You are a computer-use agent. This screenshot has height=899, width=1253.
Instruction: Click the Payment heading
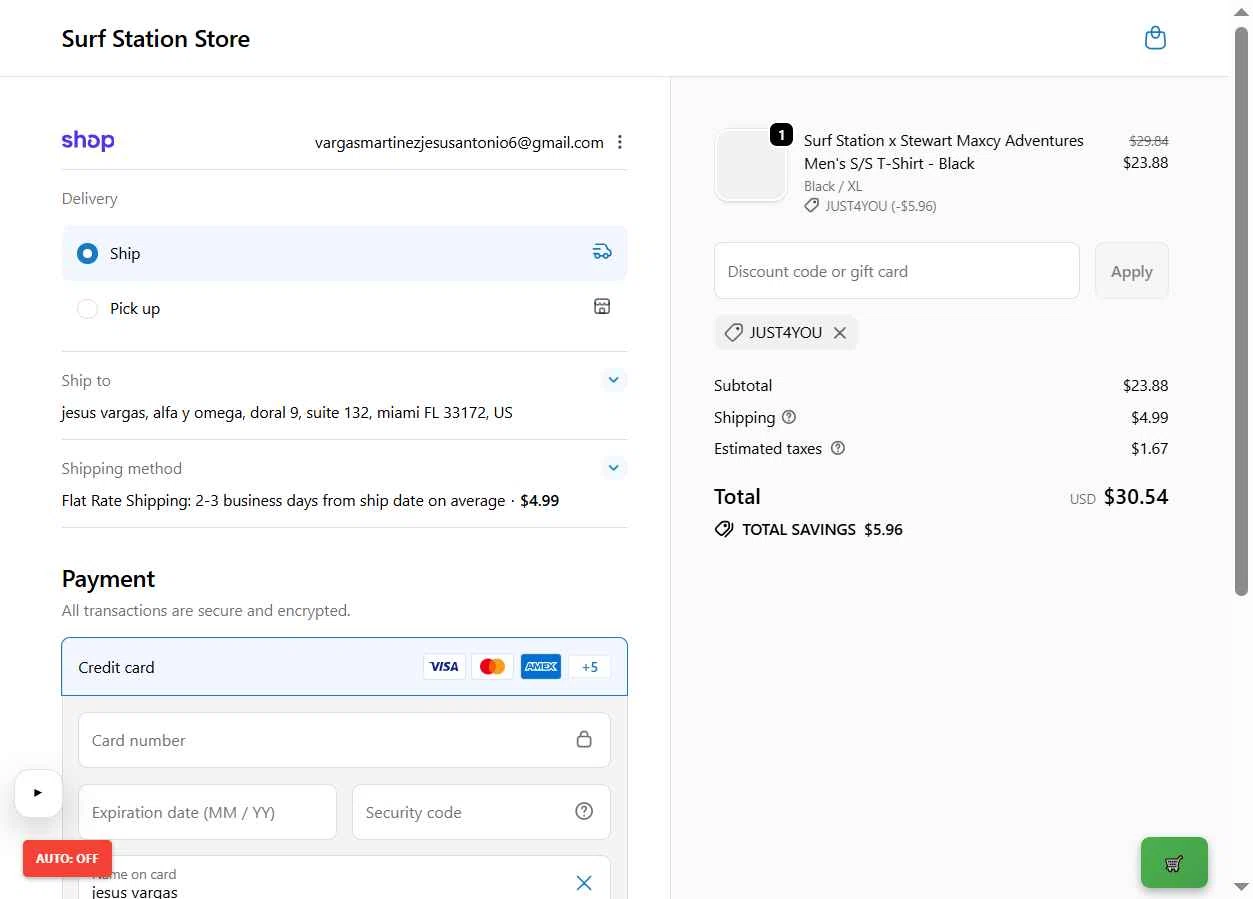point(108,579)
